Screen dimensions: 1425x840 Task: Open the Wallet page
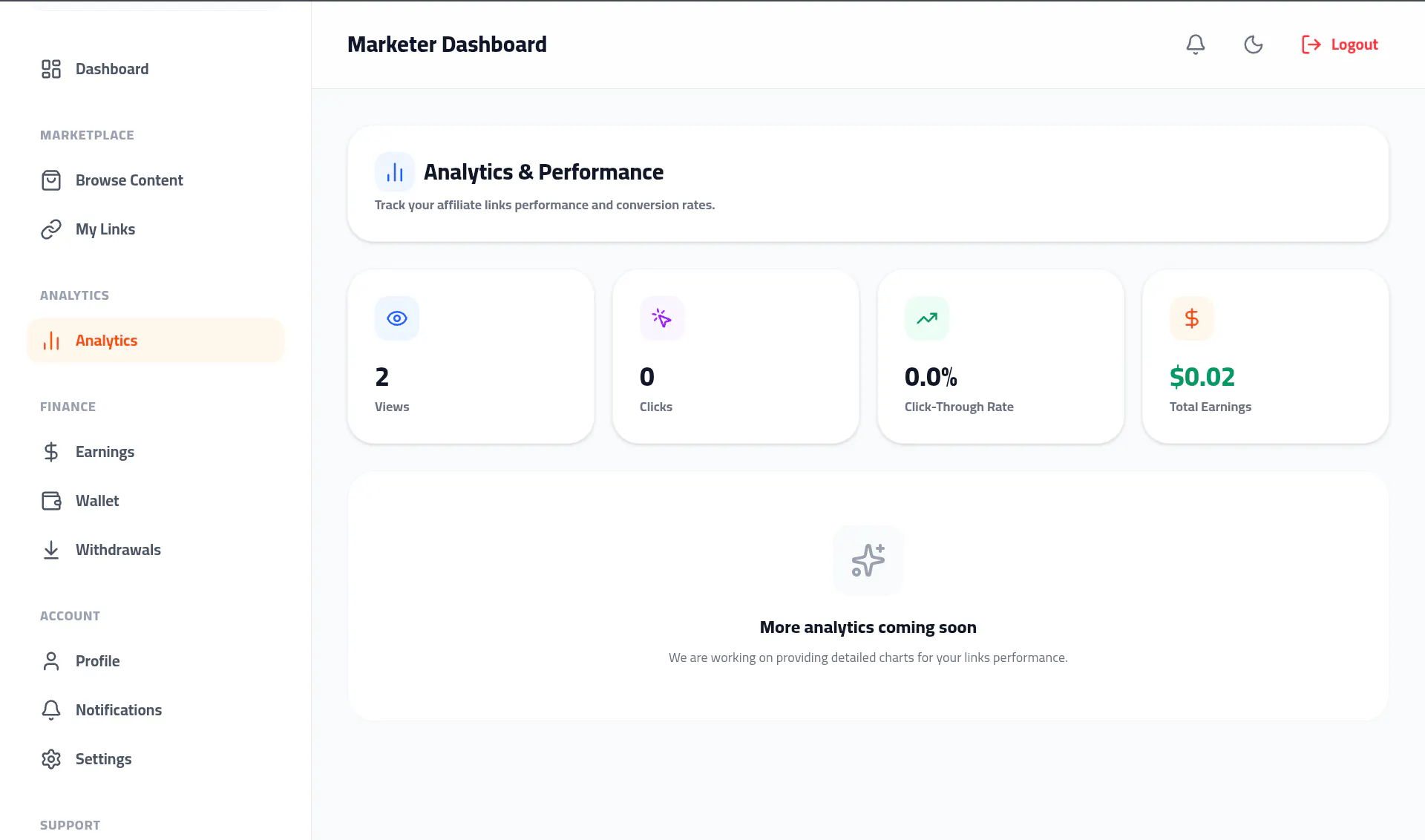pos(156,501)
